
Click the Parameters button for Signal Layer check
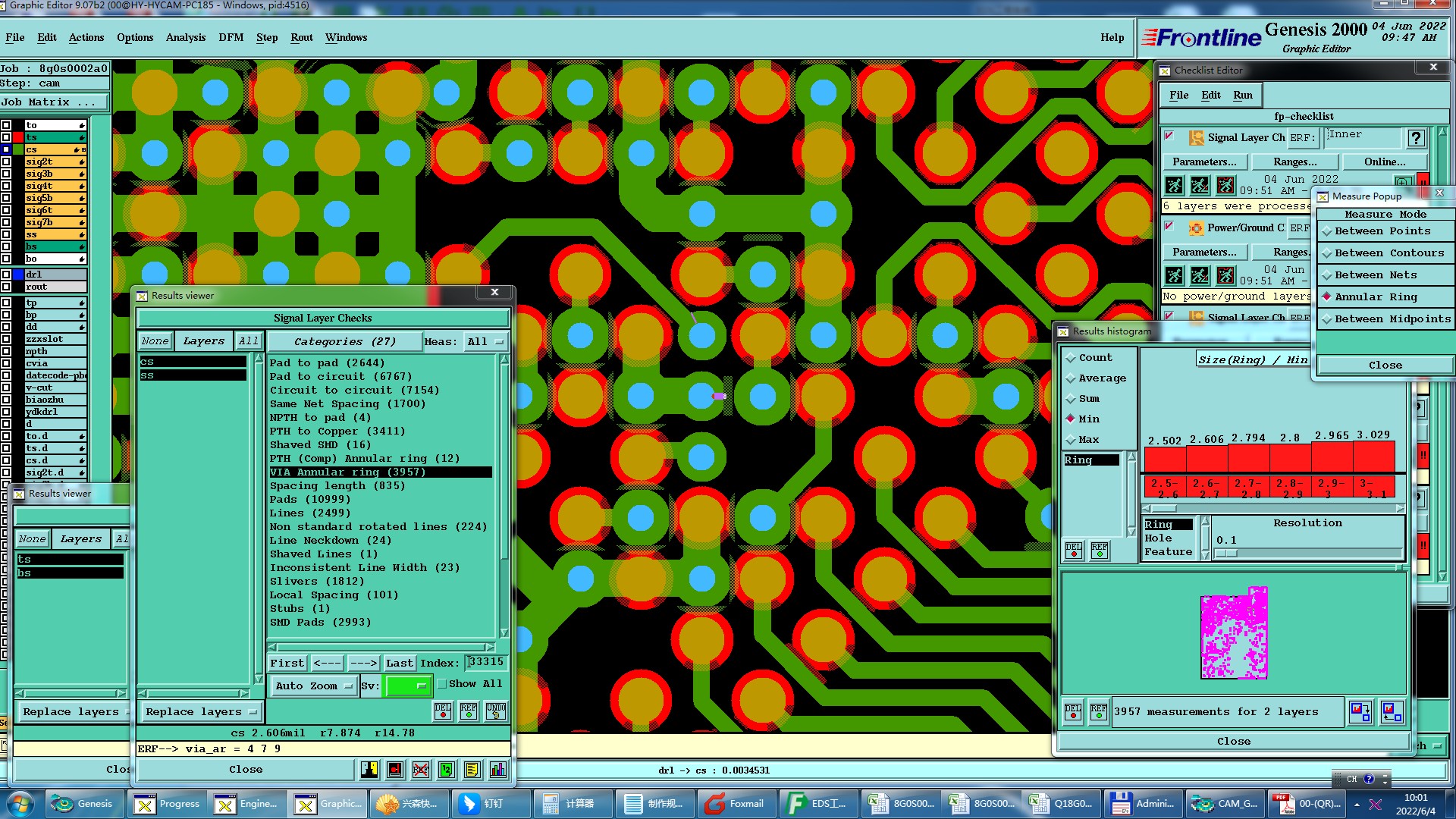1203,162
